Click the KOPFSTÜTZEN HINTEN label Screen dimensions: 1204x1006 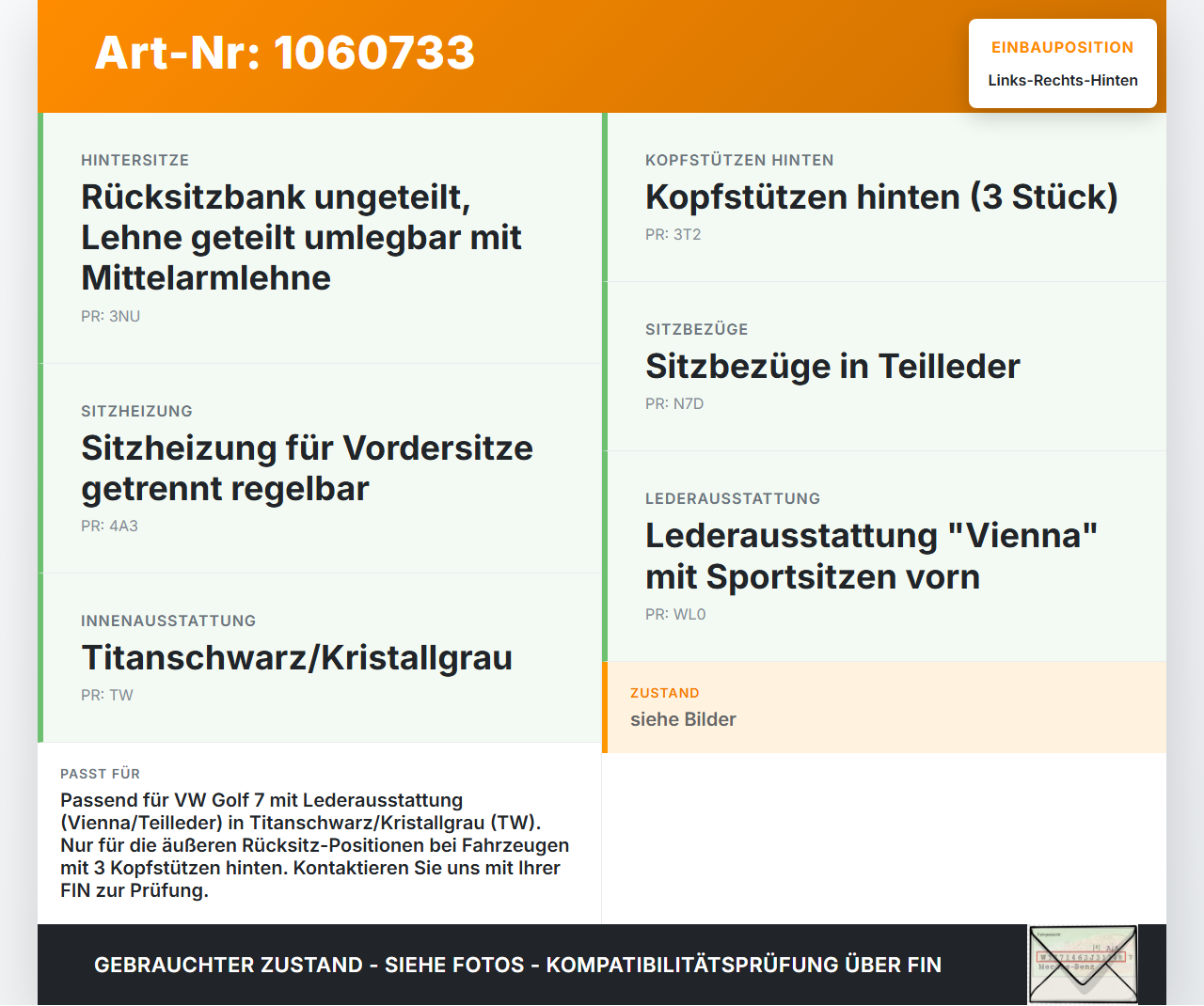pyautogui.click(x=739, y=160)
